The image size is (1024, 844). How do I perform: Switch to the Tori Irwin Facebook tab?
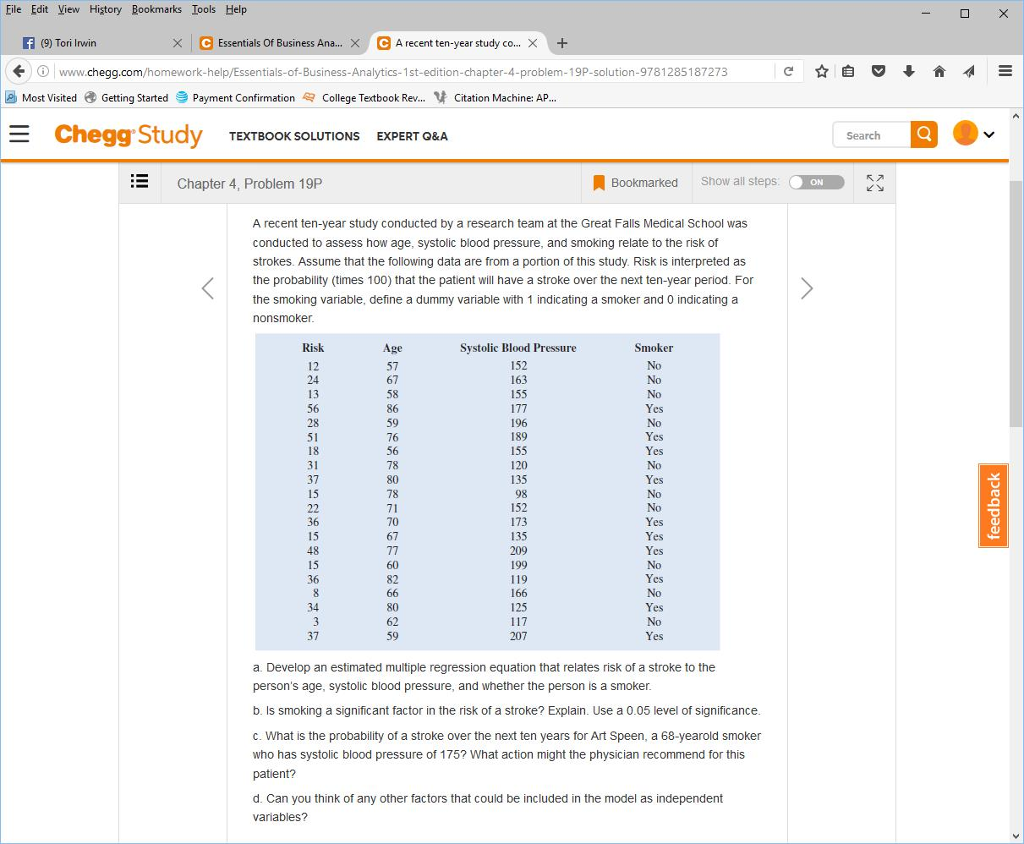[102, 43]
